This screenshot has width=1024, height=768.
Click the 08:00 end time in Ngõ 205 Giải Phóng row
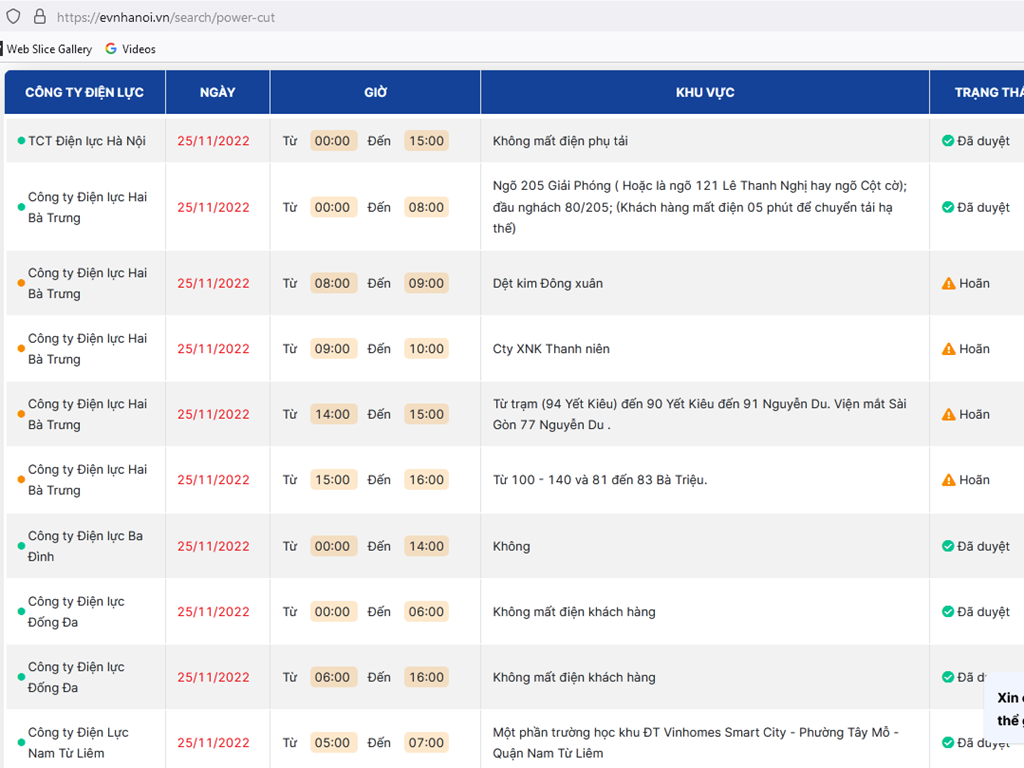(x=426, y=207)
